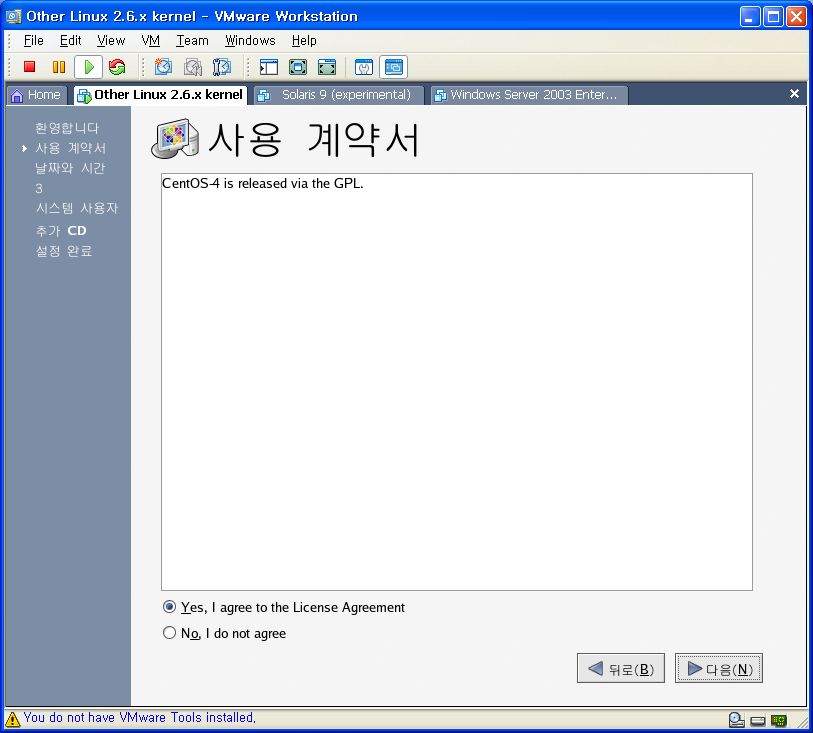Click the 다음(N) next button
Screen dimensions: 813x733
pos(719,669)
